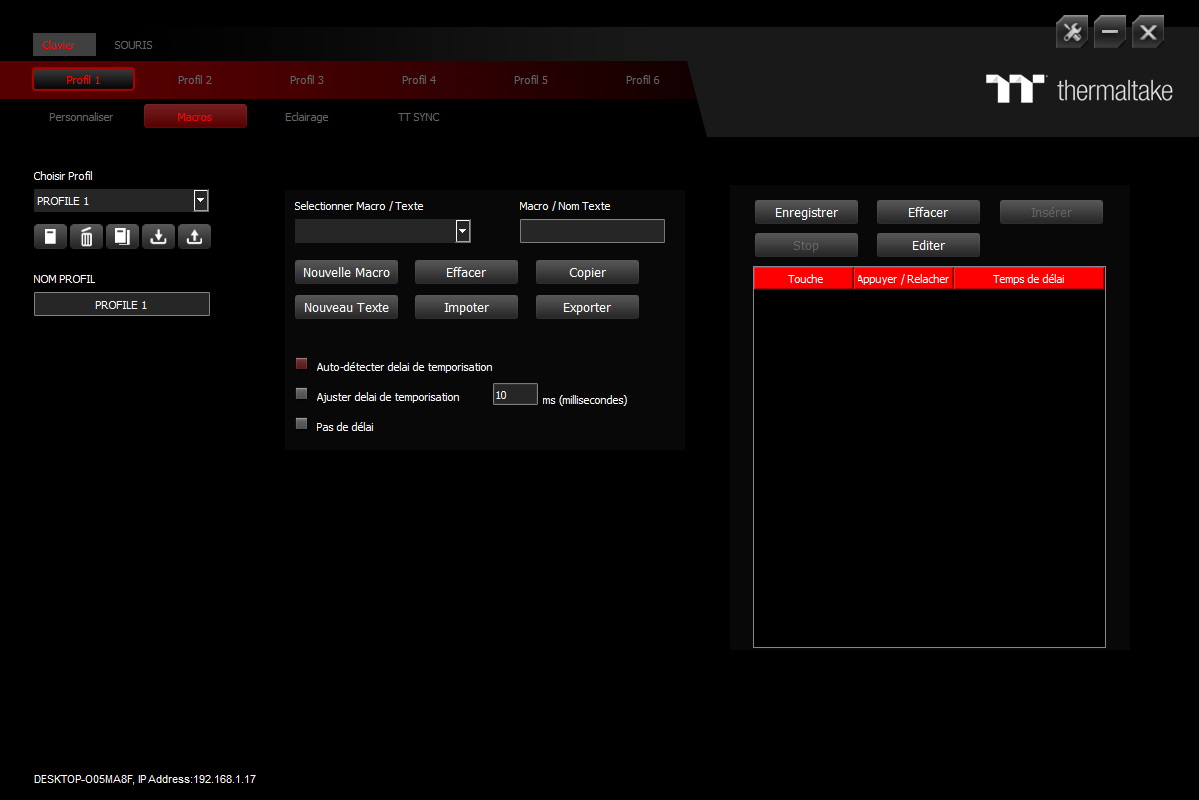The height and width of the screenshot is (800, 1199).
Task: Switch to the SOURIS tab
Action: (133, 45)
